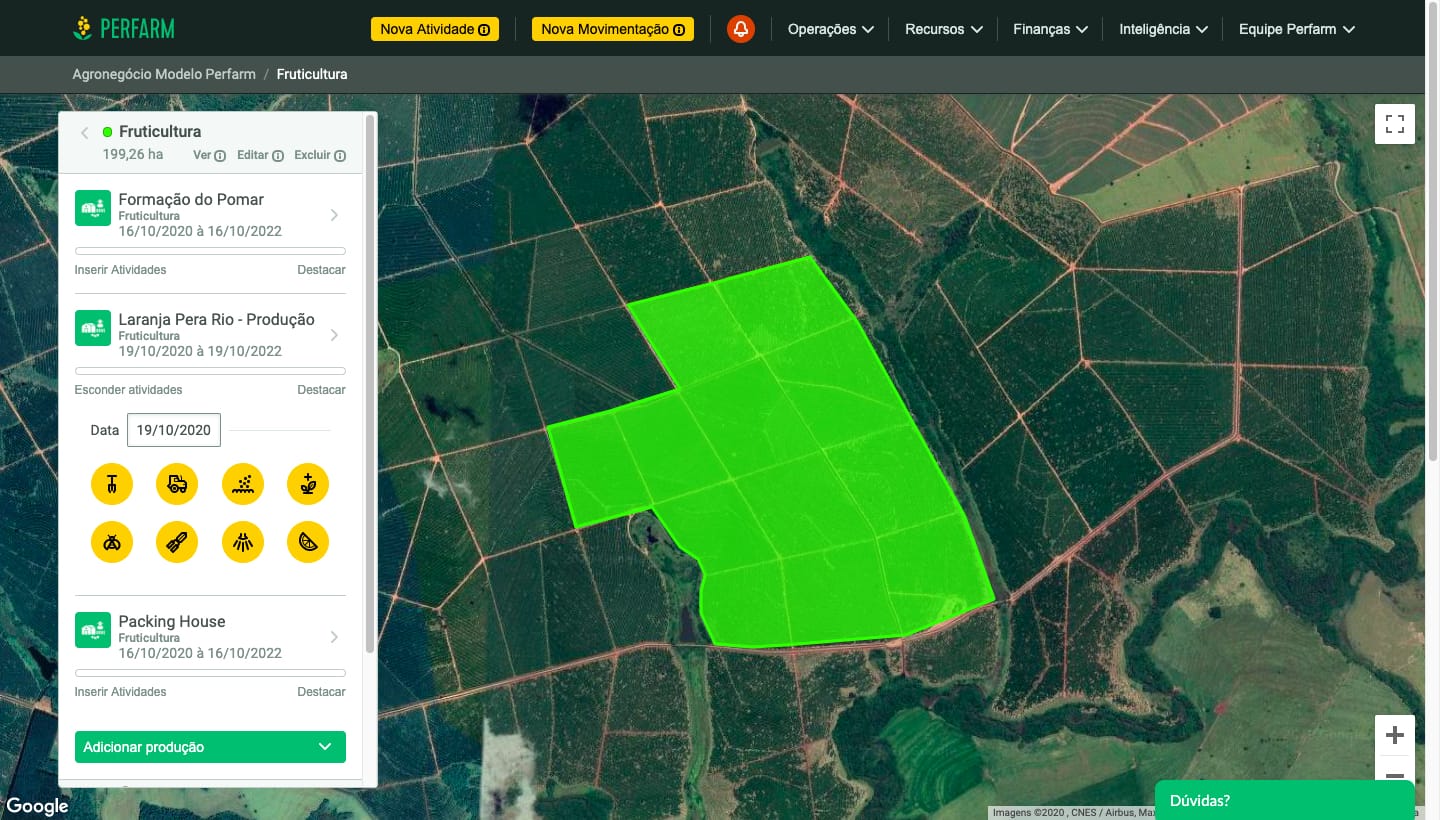
Task: Select the spray nozzle activity icon
Action: tap(243, 542)
